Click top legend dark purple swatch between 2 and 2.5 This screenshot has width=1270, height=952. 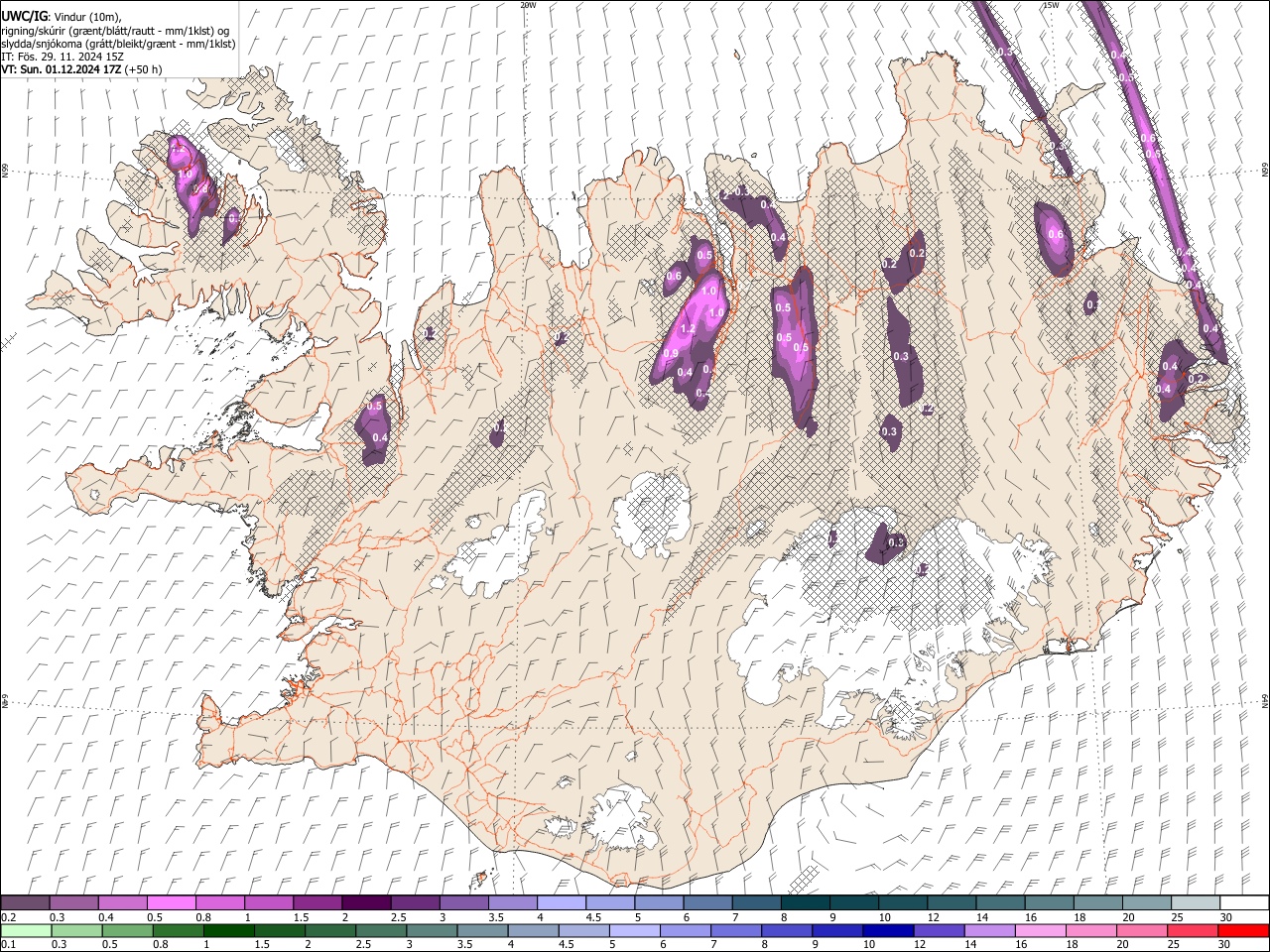[x=366, y=903]
